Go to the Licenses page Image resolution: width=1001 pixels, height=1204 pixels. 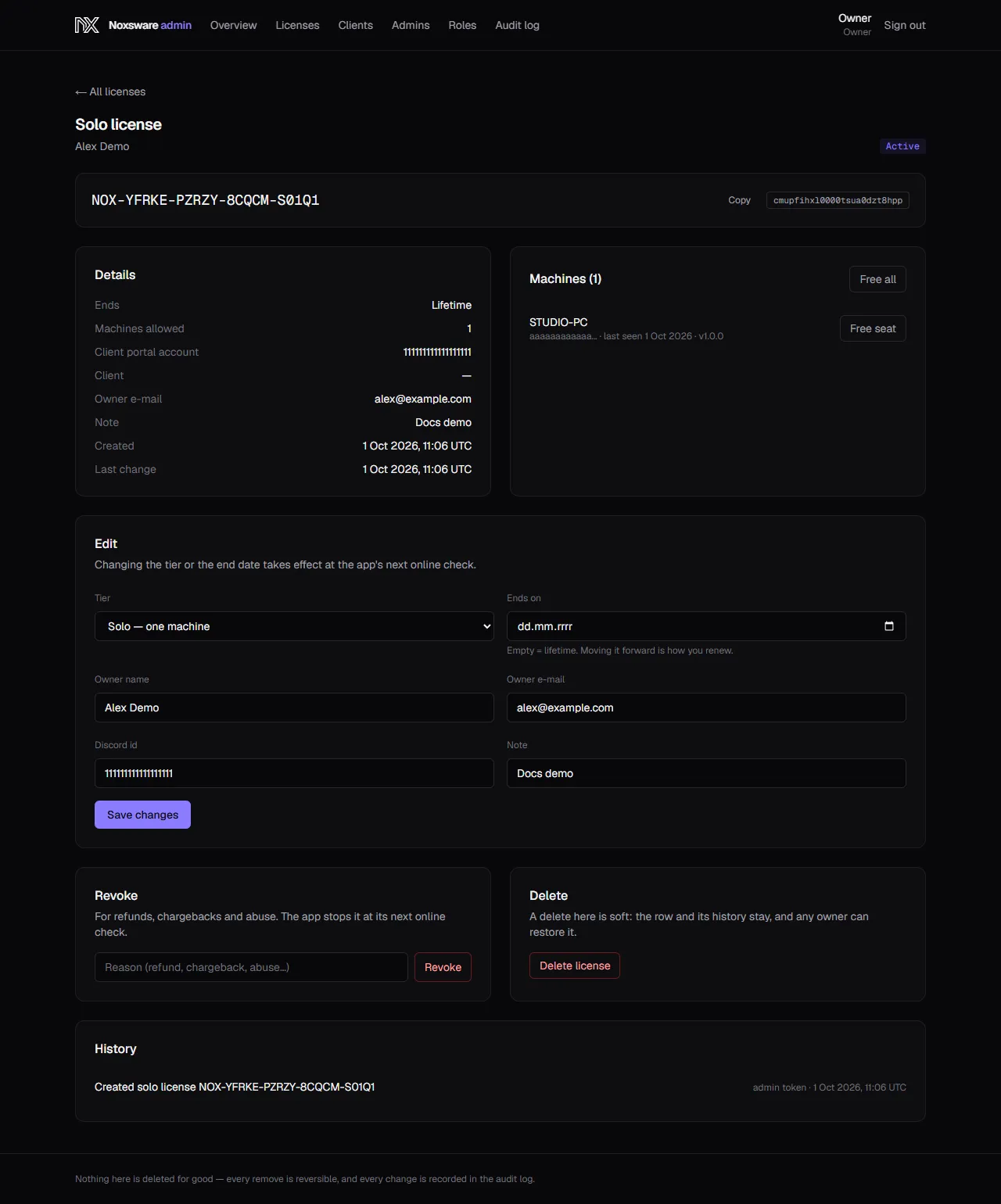point(297,25)
